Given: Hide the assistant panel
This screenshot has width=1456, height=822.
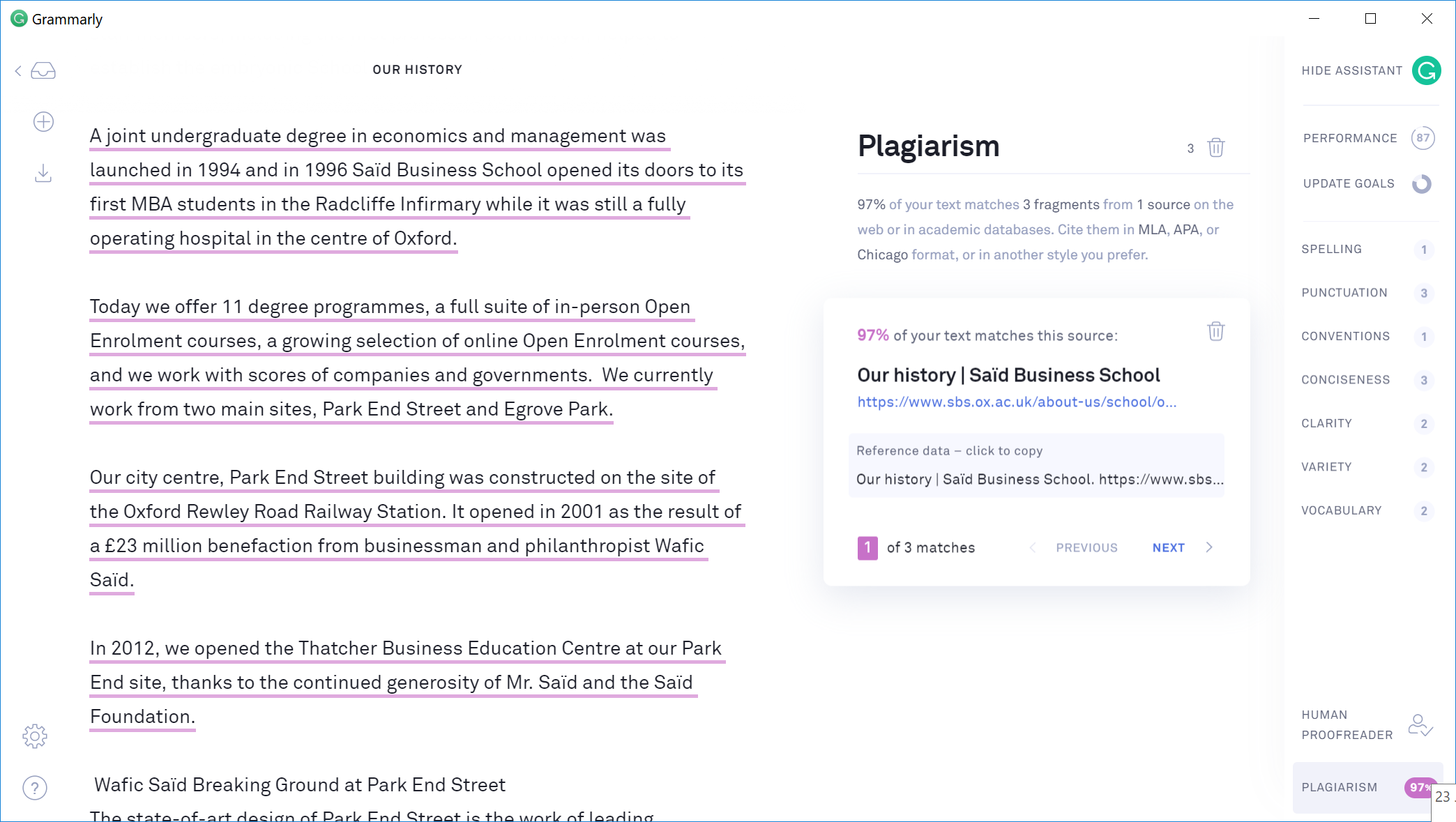Looking at the screenshot, I should [1351, 70].
